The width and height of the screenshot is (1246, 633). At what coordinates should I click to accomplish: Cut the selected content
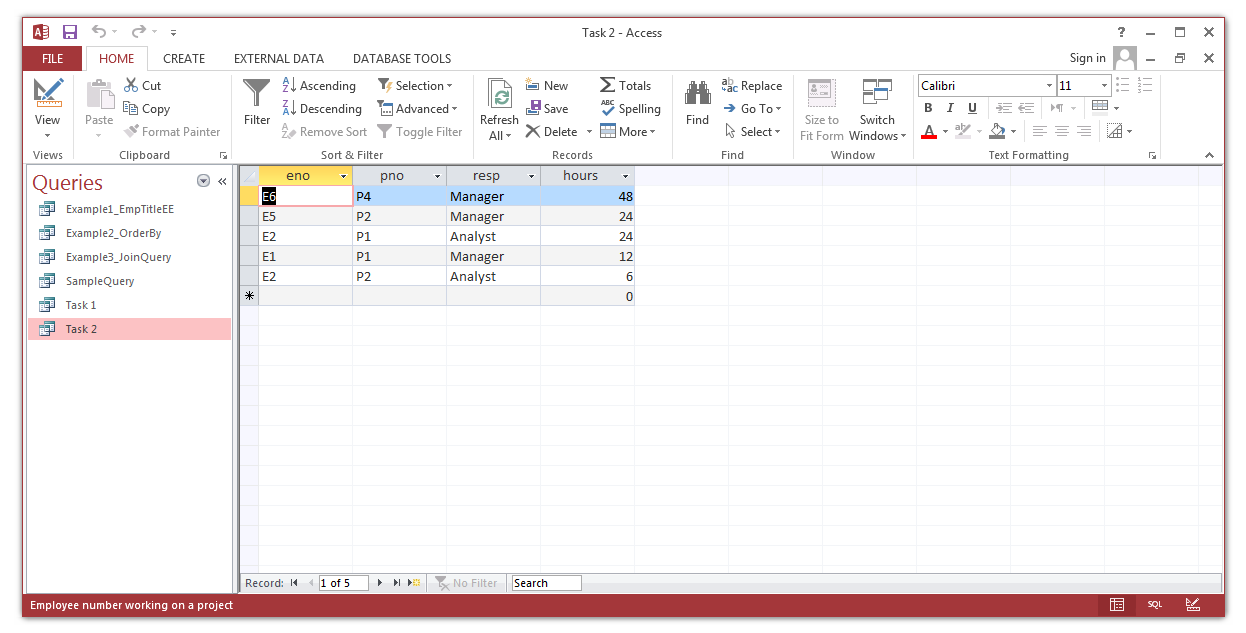click(142, 86)
